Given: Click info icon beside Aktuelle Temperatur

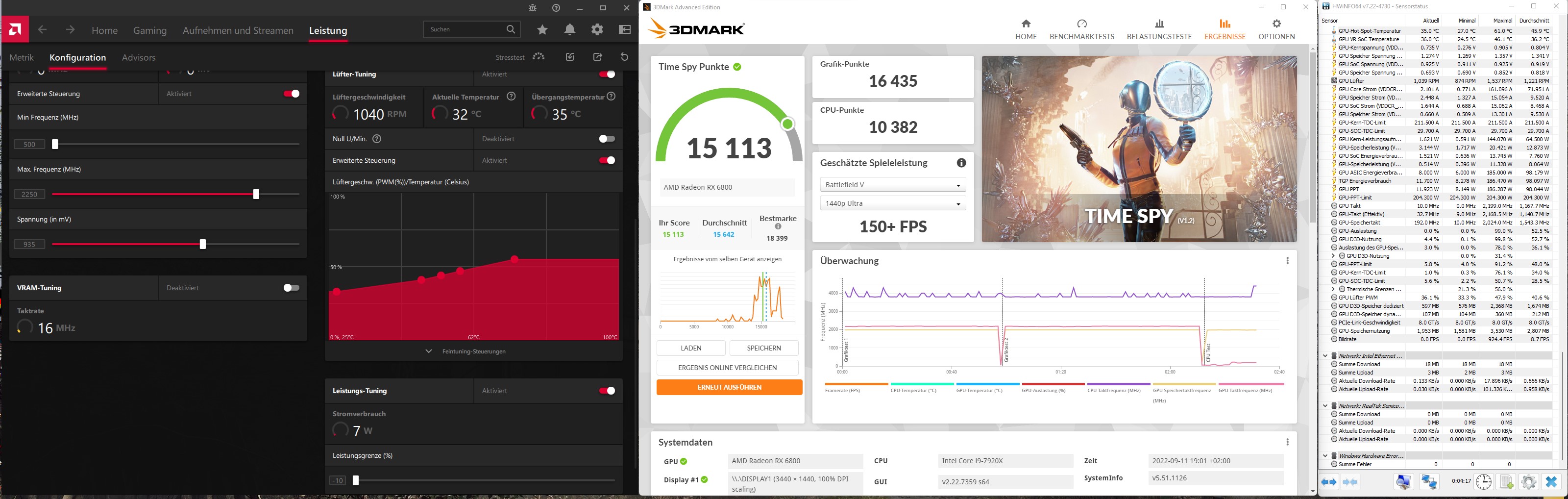Looking at the screenshot, I should 511,96.
